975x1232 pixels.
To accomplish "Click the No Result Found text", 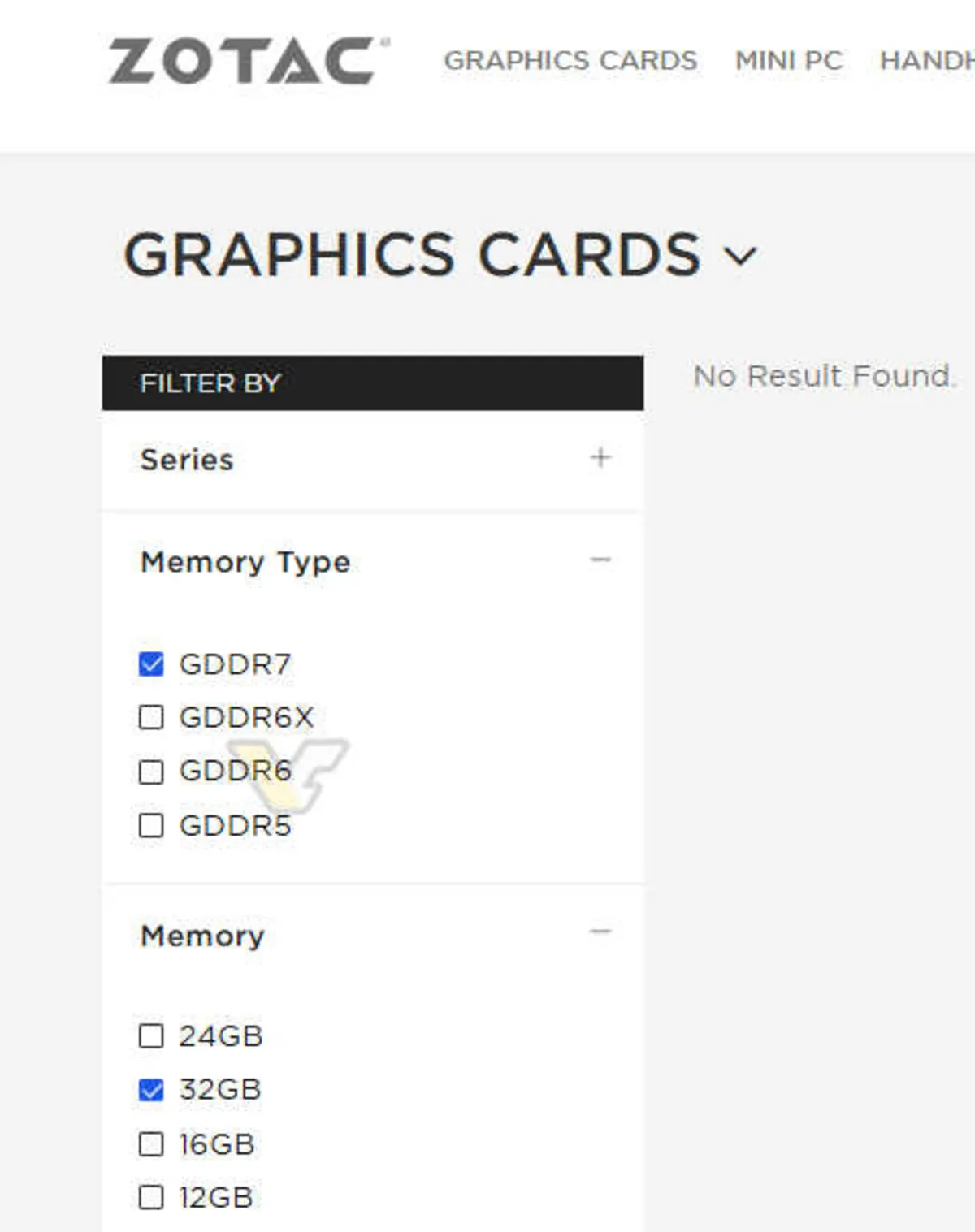I will click(x=824, y=375).
